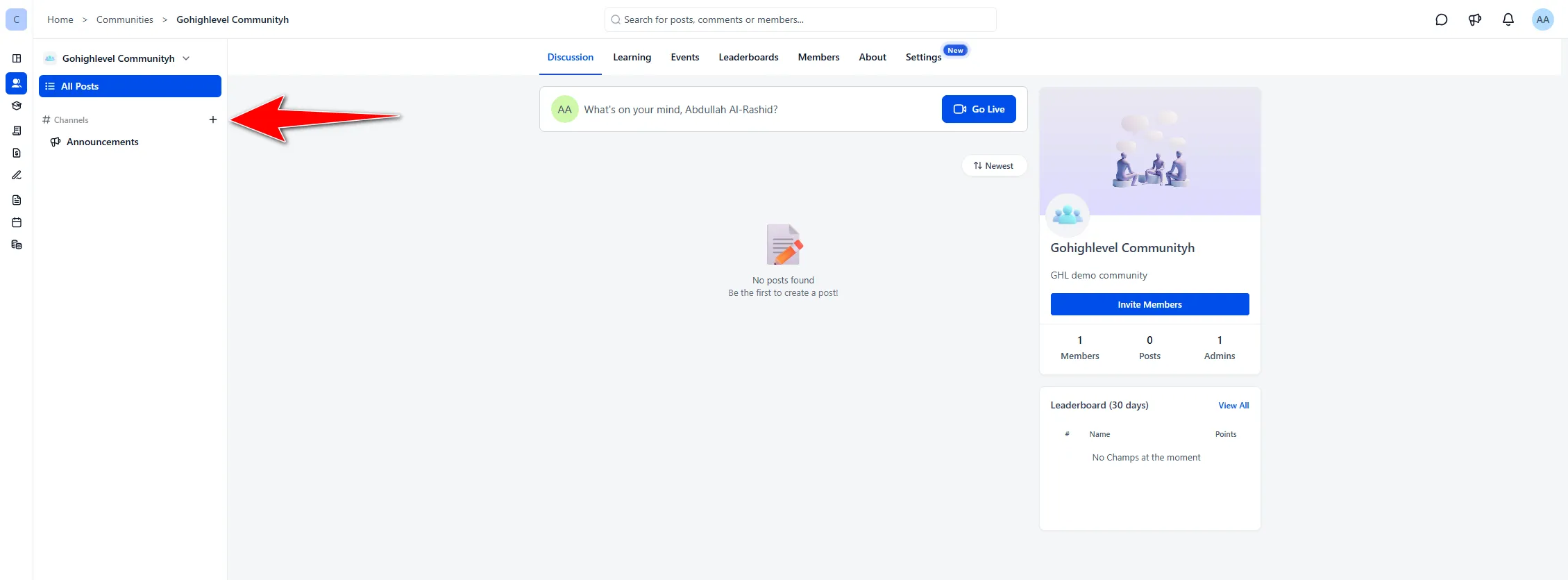This screenshot has width=1568, height=580.
Task: Click the Members count on community card
Action: tap(1080, 348)
